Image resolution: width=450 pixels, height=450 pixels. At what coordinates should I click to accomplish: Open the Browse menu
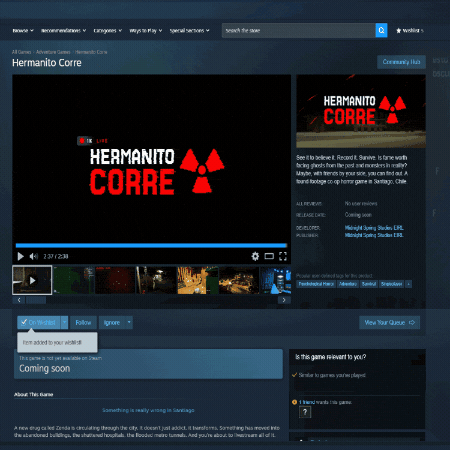tap(23, 31)
